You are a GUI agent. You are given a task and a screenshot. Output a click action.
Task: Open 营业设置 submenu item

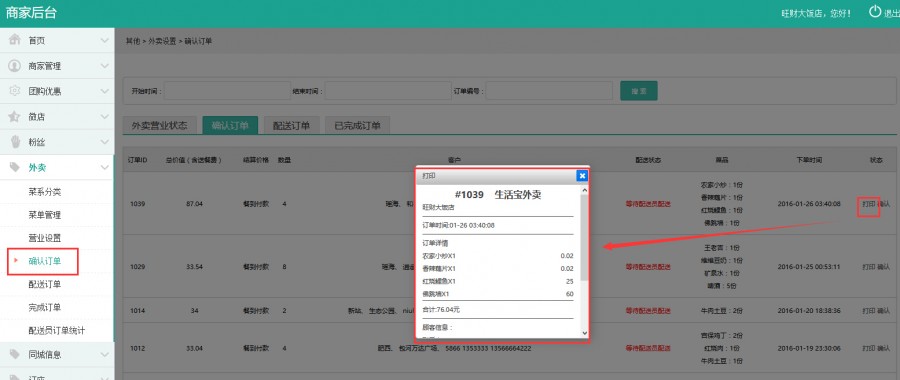pos(45,238)
